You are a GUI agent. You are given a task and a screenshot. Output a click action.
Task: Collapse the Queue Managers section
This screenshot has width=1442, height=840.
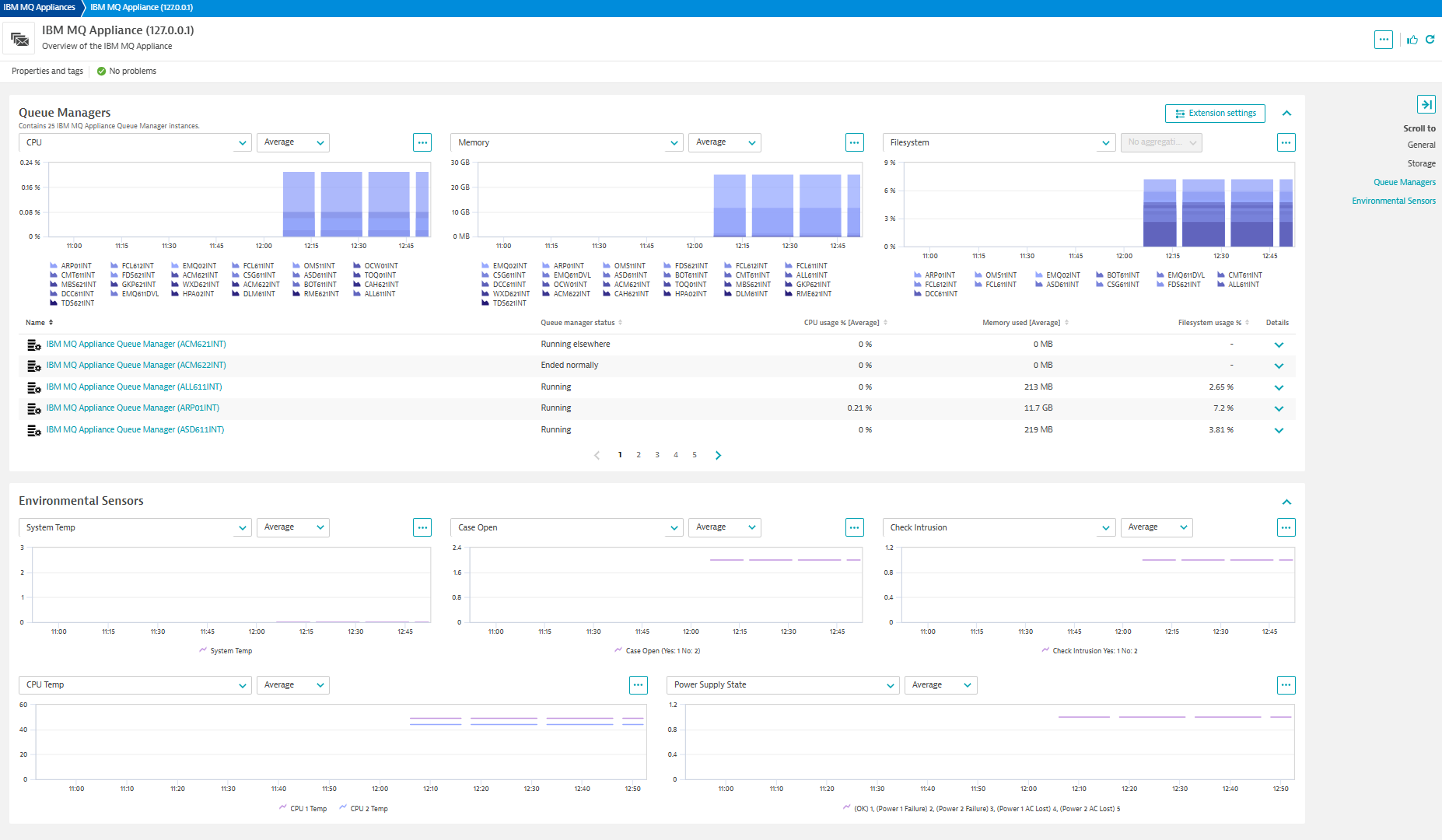pos(1286,114)
